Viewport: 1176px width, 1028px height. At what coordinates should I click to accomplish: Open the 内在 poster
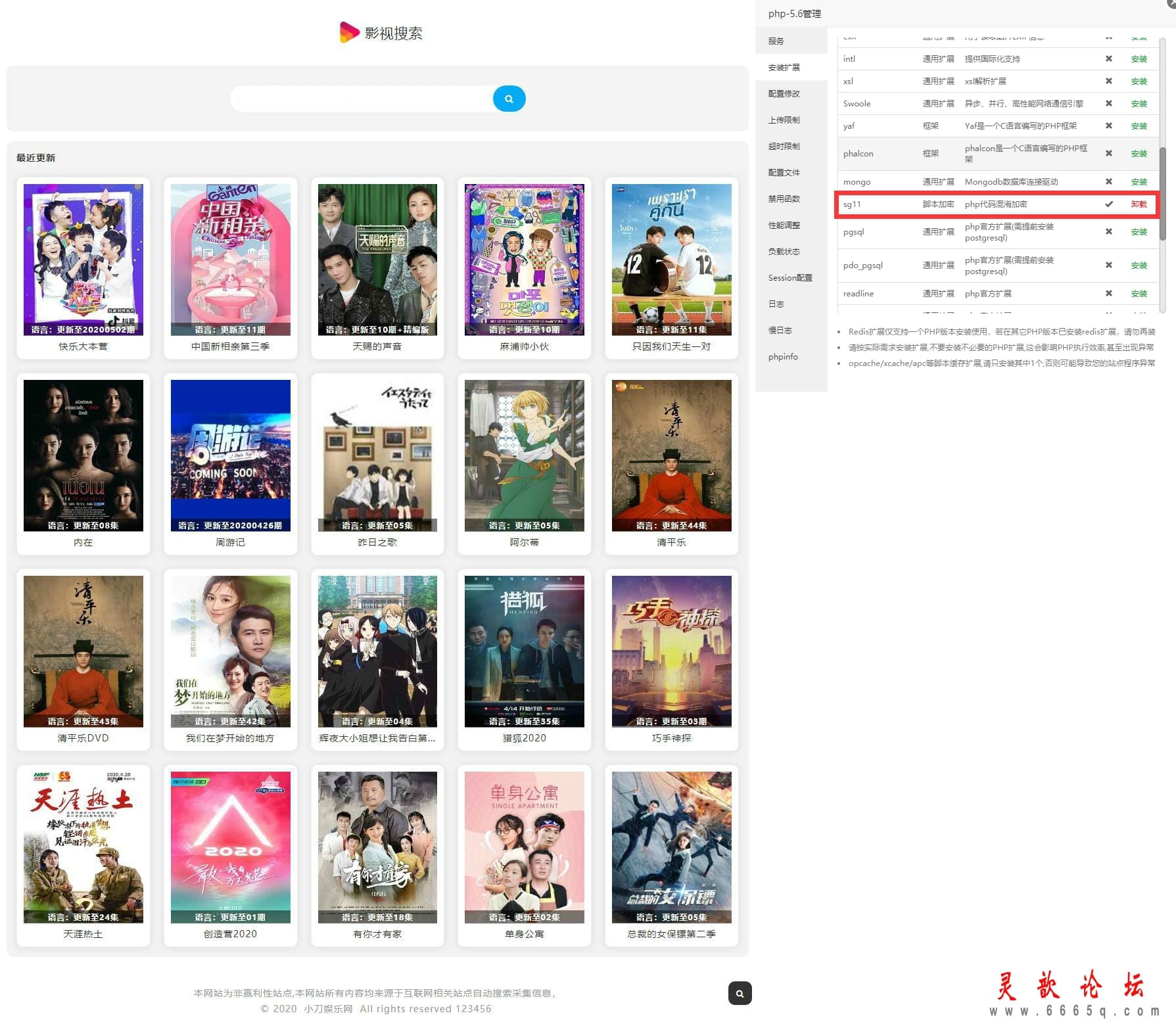[x=83, y=456]
